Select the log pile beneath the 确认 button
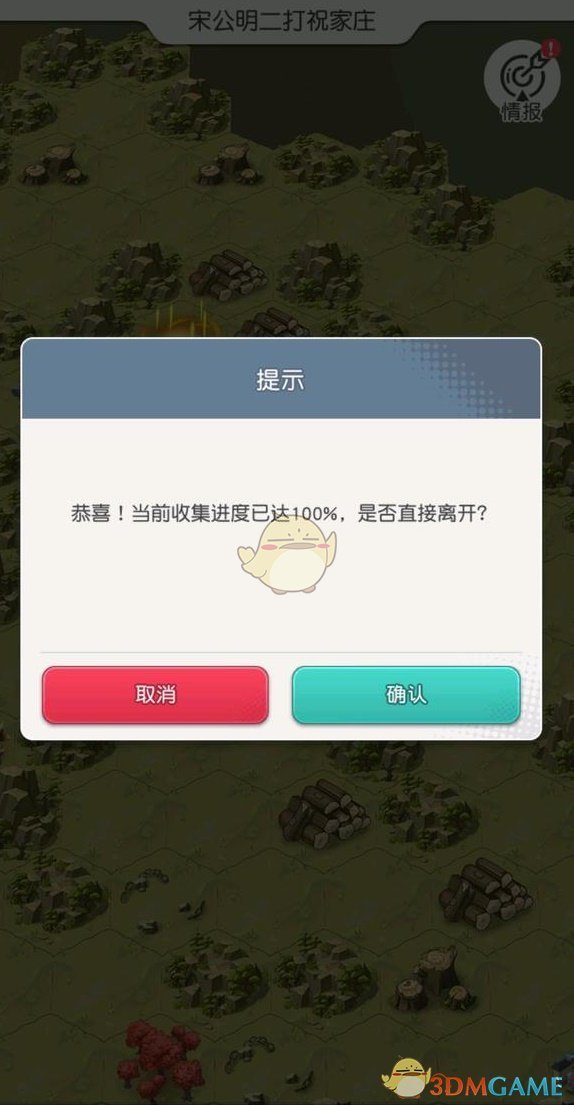Image resolution: width=574 pixels, height=1105 pixels. point(324,813)
